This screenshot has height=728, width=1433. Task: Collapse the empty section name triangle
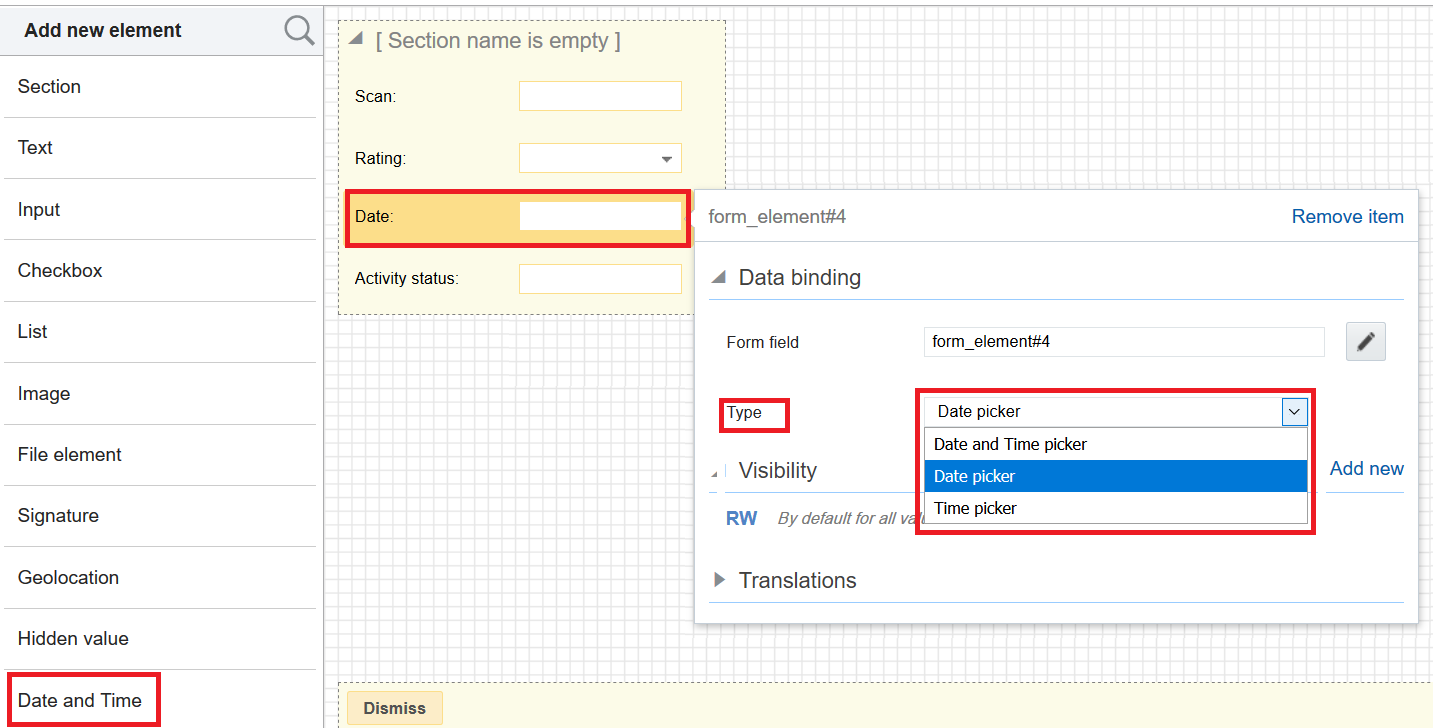356,40
